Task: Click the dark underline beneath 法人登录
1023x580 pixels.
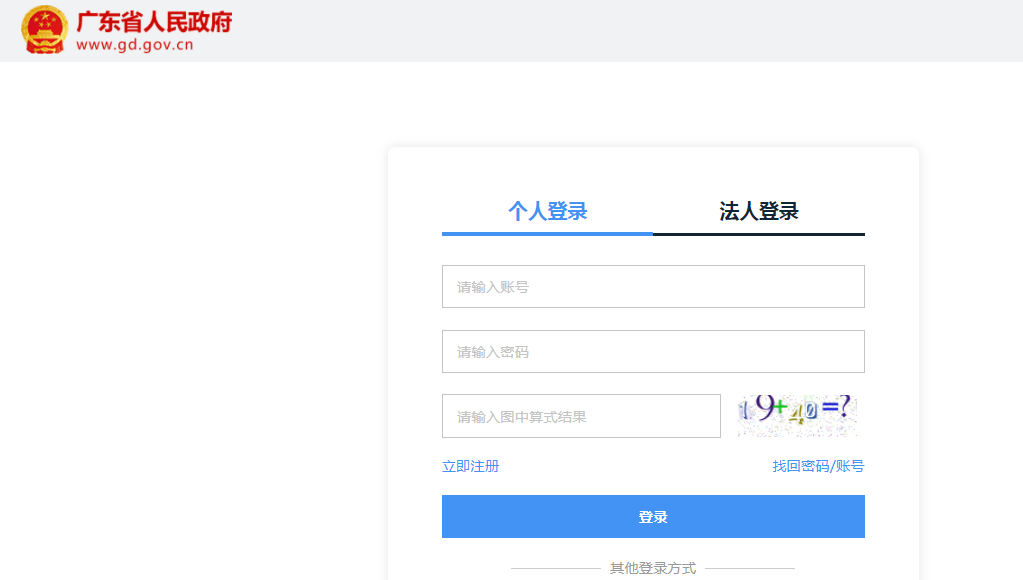Action: 759,234
